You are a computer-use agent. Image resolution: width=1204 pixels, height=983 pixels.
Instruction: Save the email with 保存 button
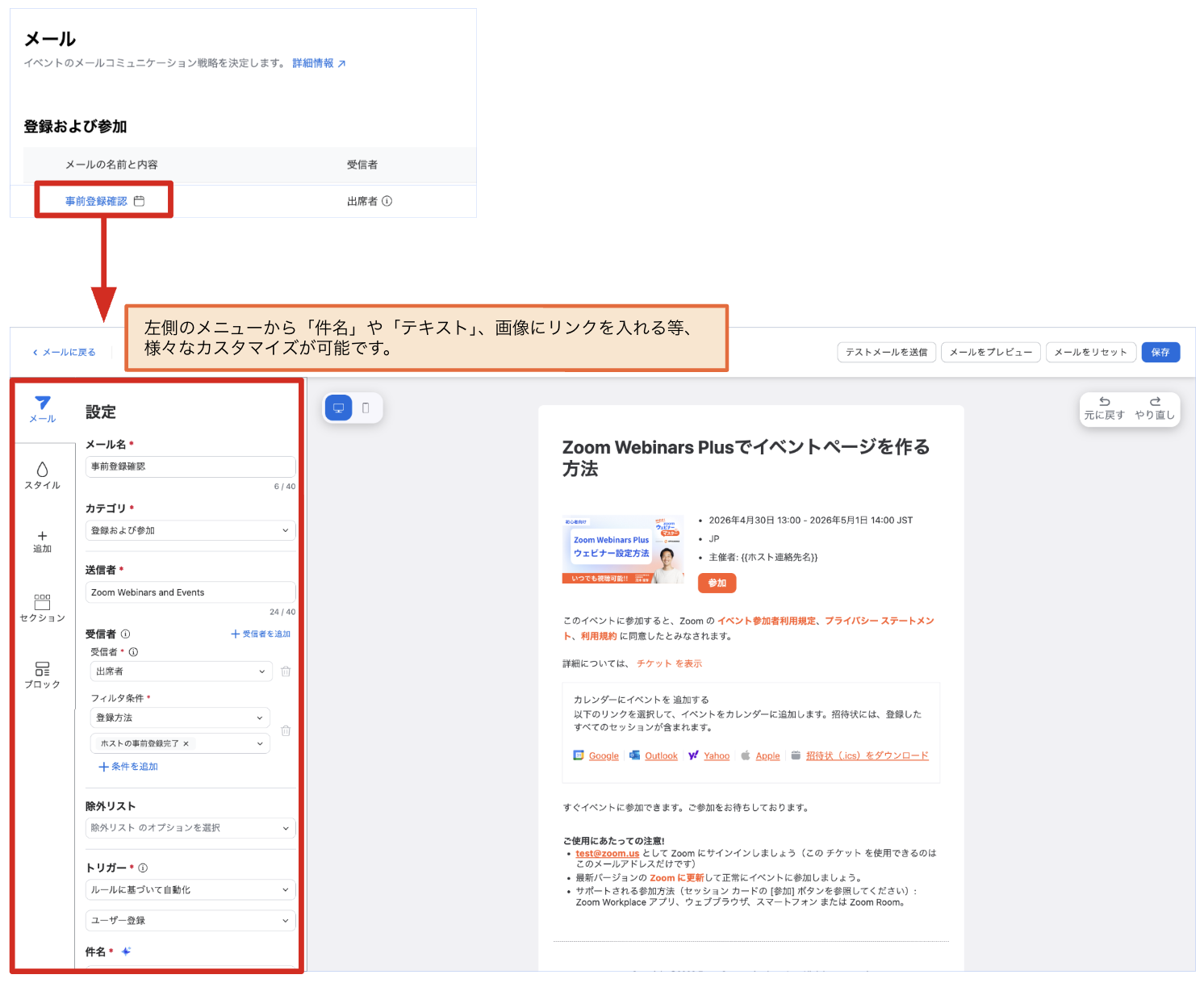[x=1160, y=353]
